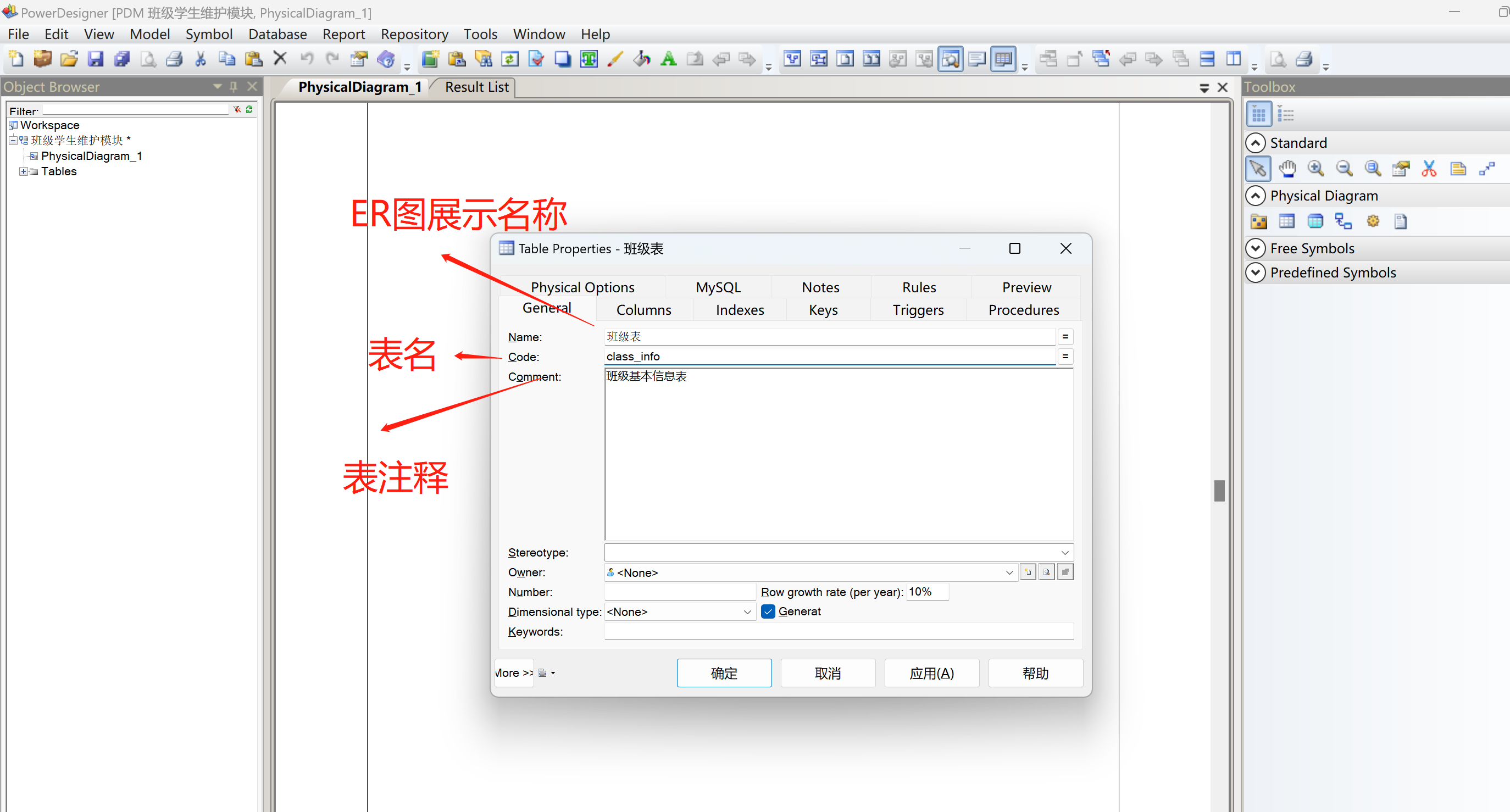Select the pointer/selection tool icon
This screenshot has width=1510, height=812.
point(1258,168)
